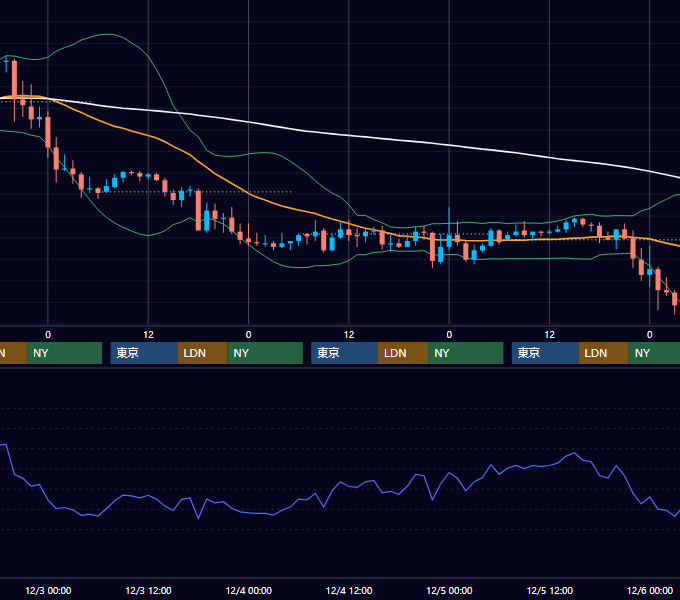
Task: Click the 12/5 00:00 date label
Action: point(449,590)
